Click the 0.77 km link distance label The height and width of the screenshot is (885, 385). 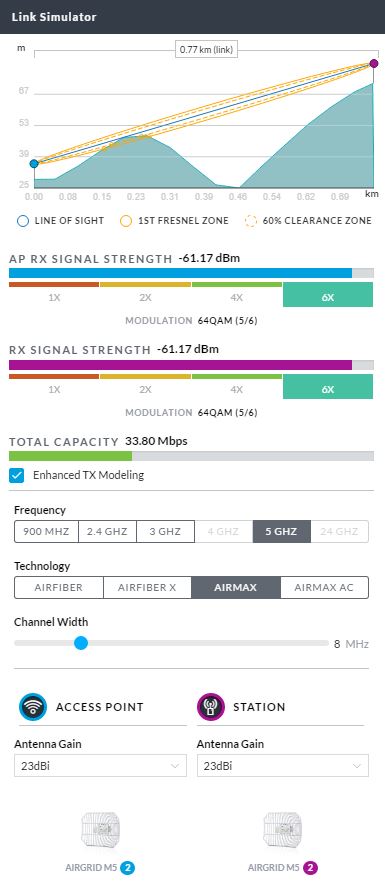point(206,50)
